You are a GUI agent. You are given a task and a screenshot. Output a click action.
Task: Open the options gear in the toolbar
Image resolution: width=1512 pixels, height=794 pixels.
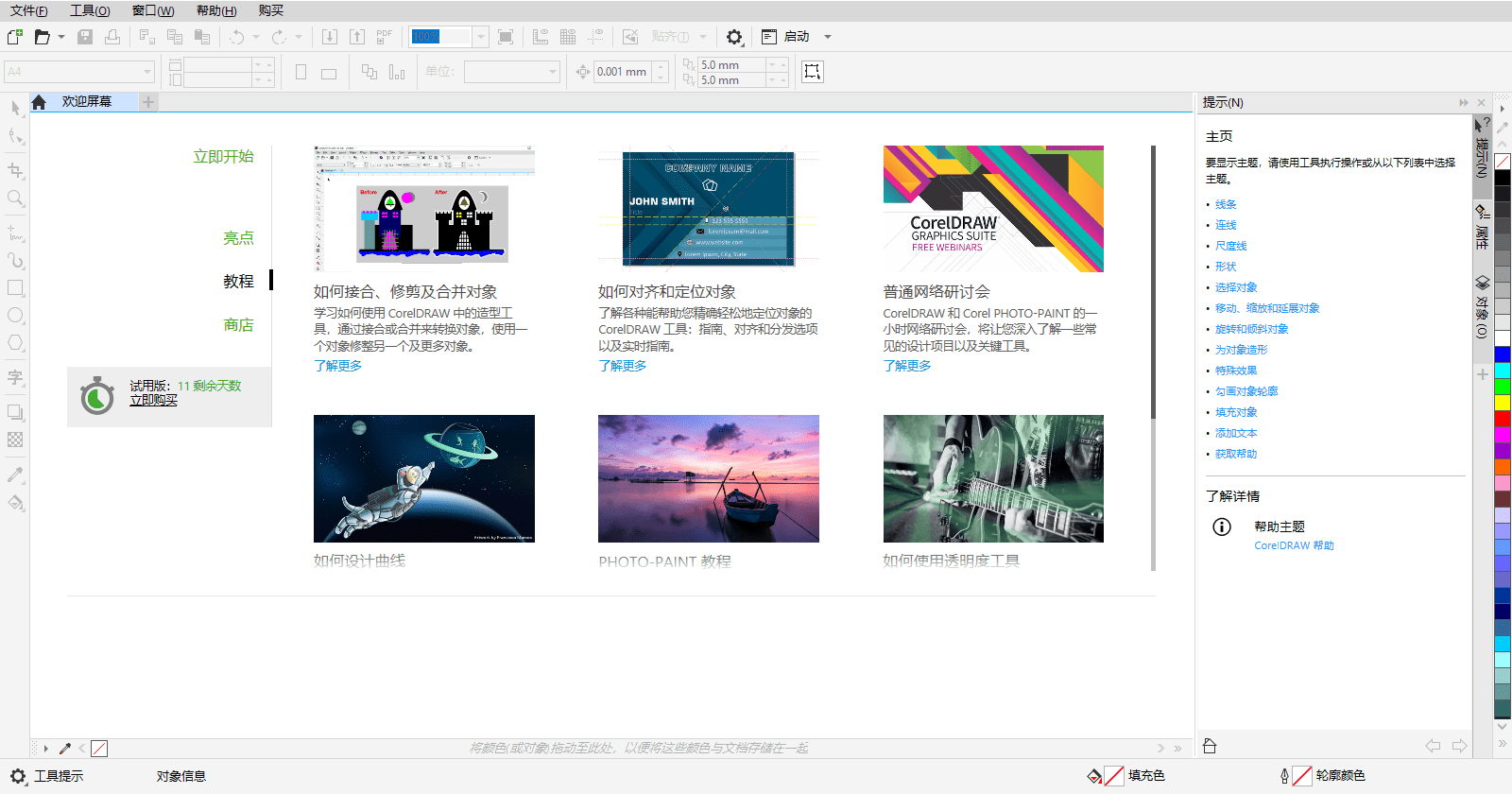pos(734,37)
